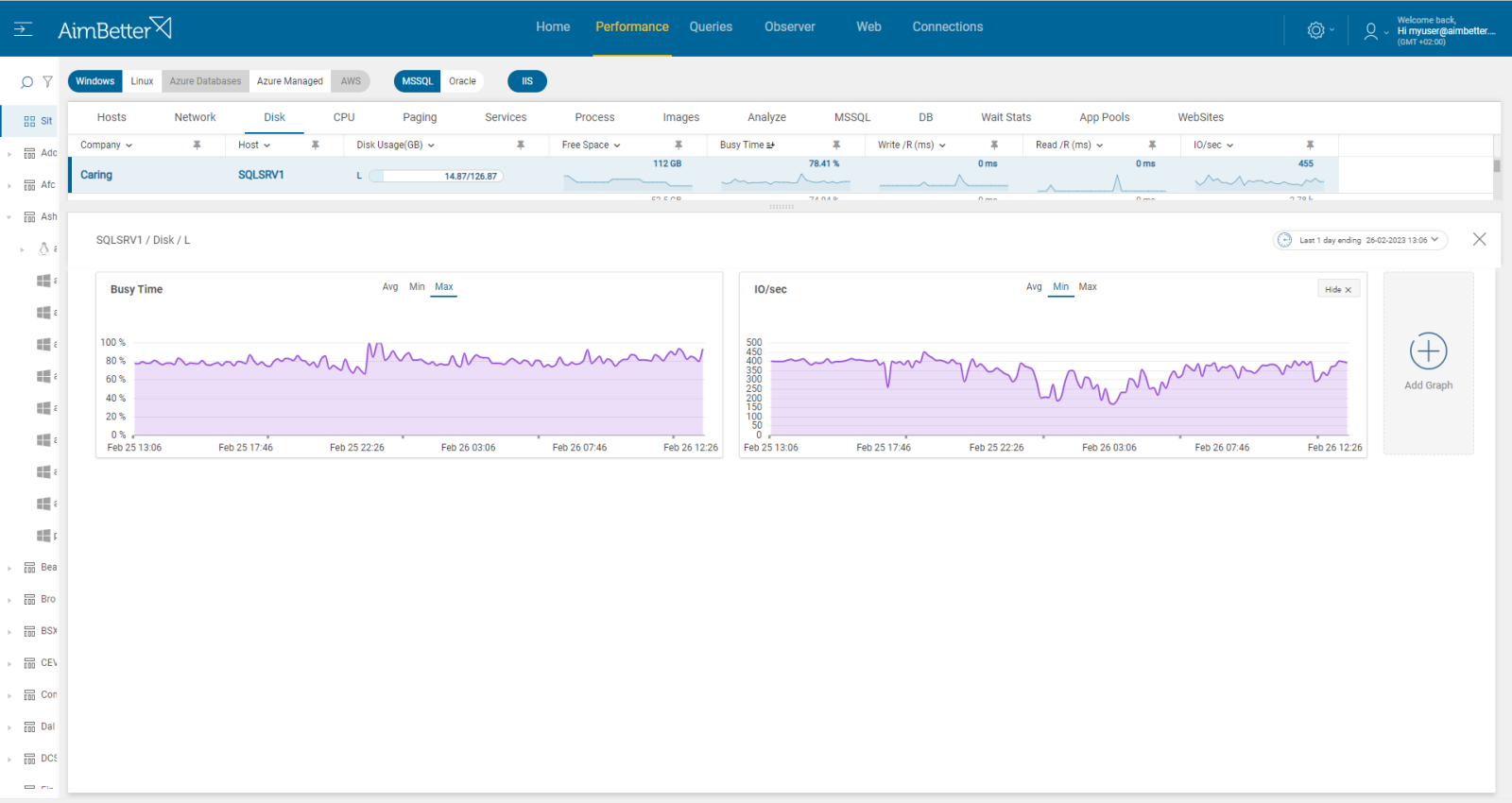Viewport: 1512px width, 803px height.
Task: Click the filter funnel icon
Action: point(47,82)
